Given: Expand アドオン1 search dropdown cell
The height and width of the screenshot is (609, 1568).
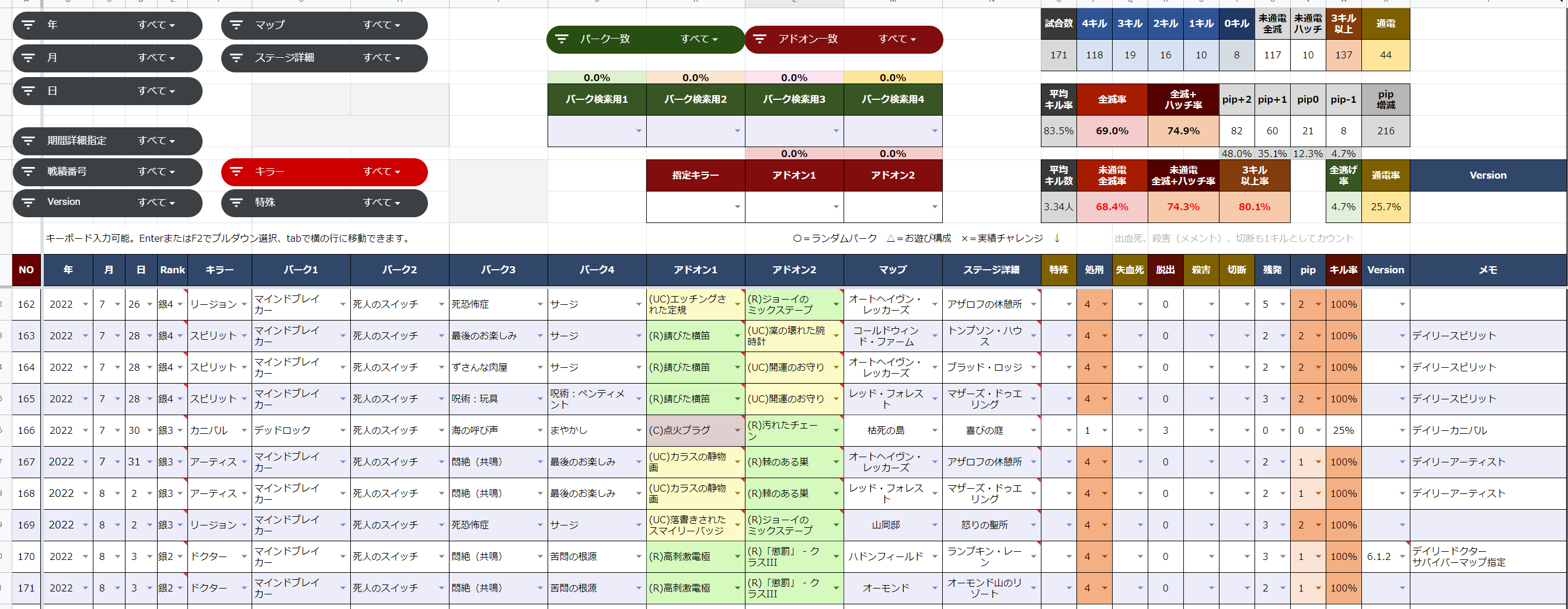Looking at the screenshot, I should 836,207.
